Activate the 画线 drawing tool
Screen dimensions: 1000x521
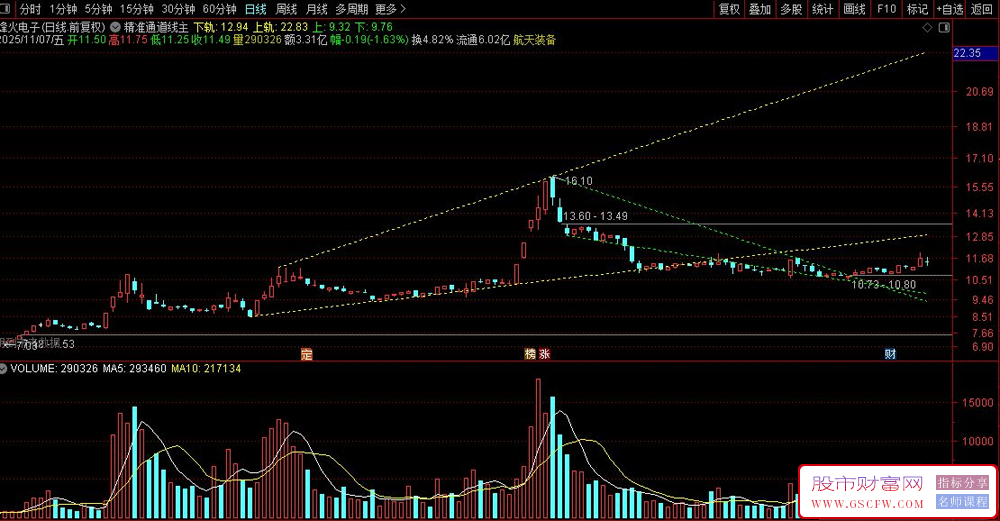(855, 10)
